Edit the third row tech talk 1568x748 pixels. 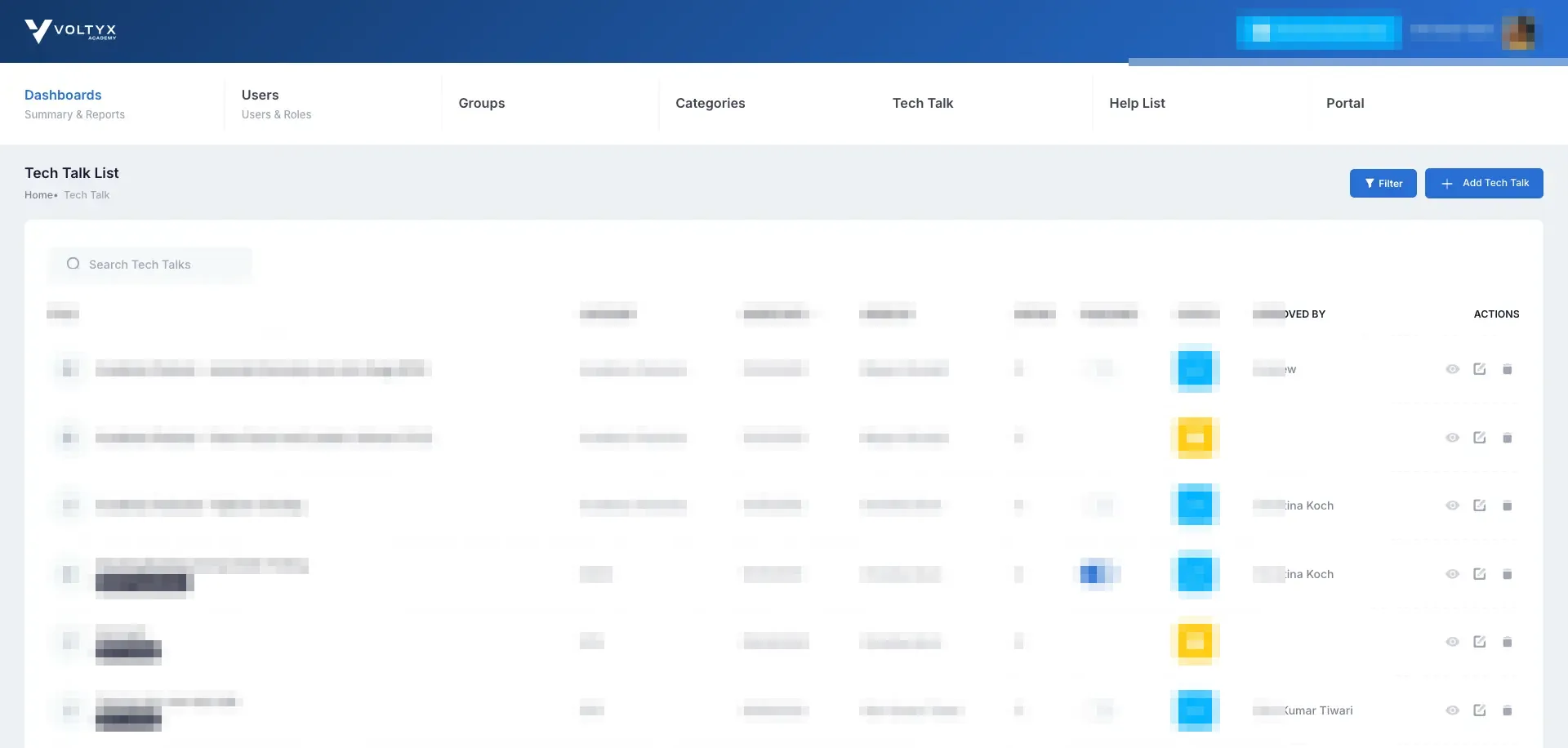[x=1479, y=505]
